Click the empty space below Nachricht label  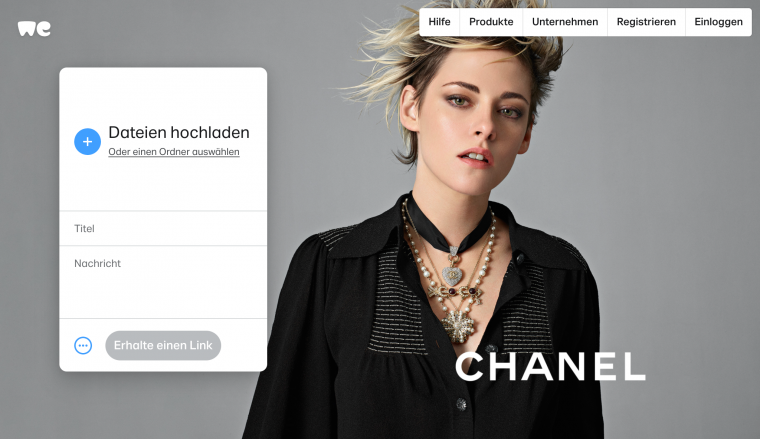(163, 293)
